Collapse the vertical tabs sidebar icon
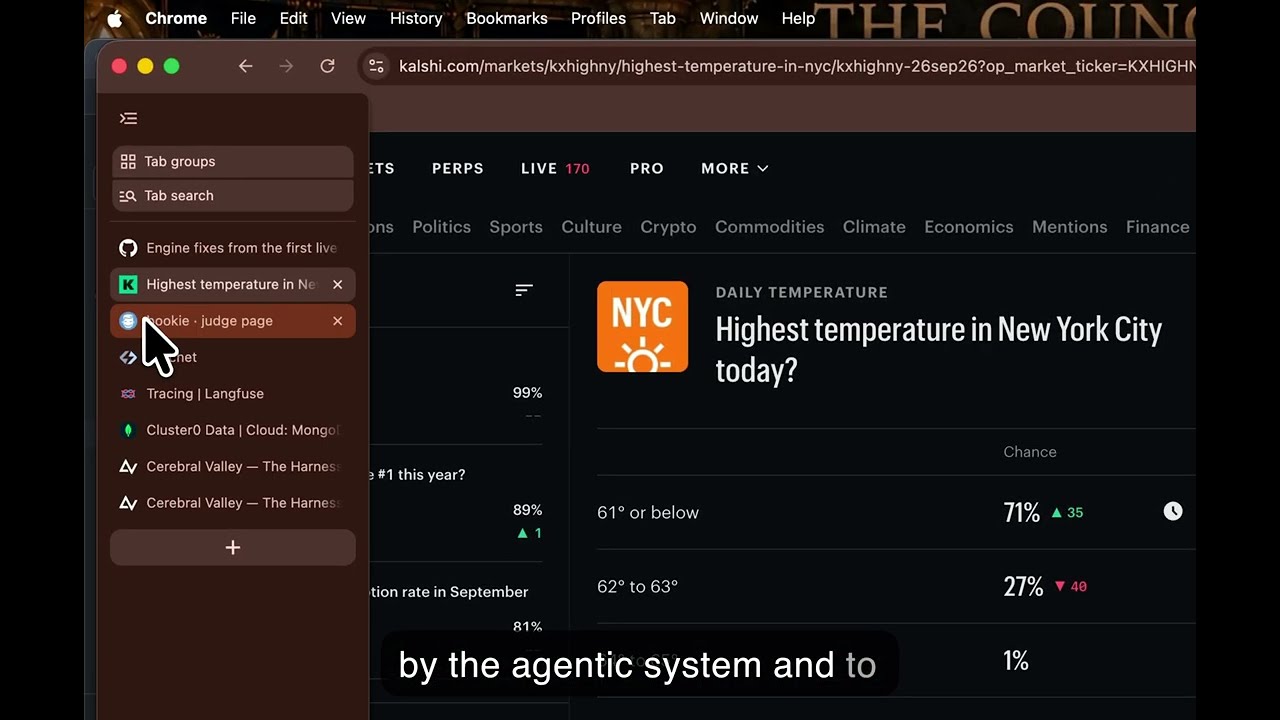This screenshot has height=720, width=1280. click(128, 118)
